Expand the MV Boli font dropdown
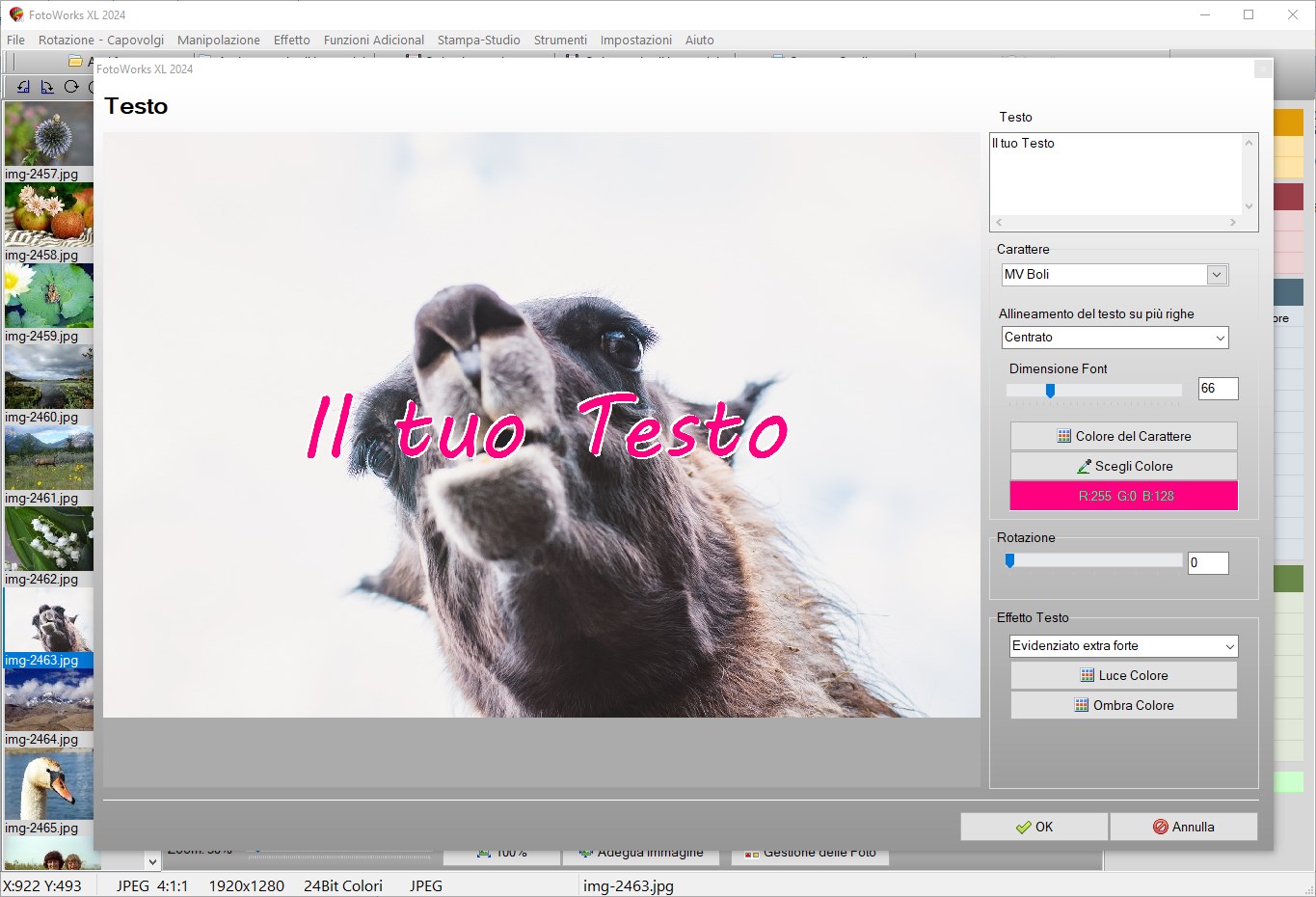Image resolution: width=1316 pixels, height=897 pixels. pos(1217,275)
